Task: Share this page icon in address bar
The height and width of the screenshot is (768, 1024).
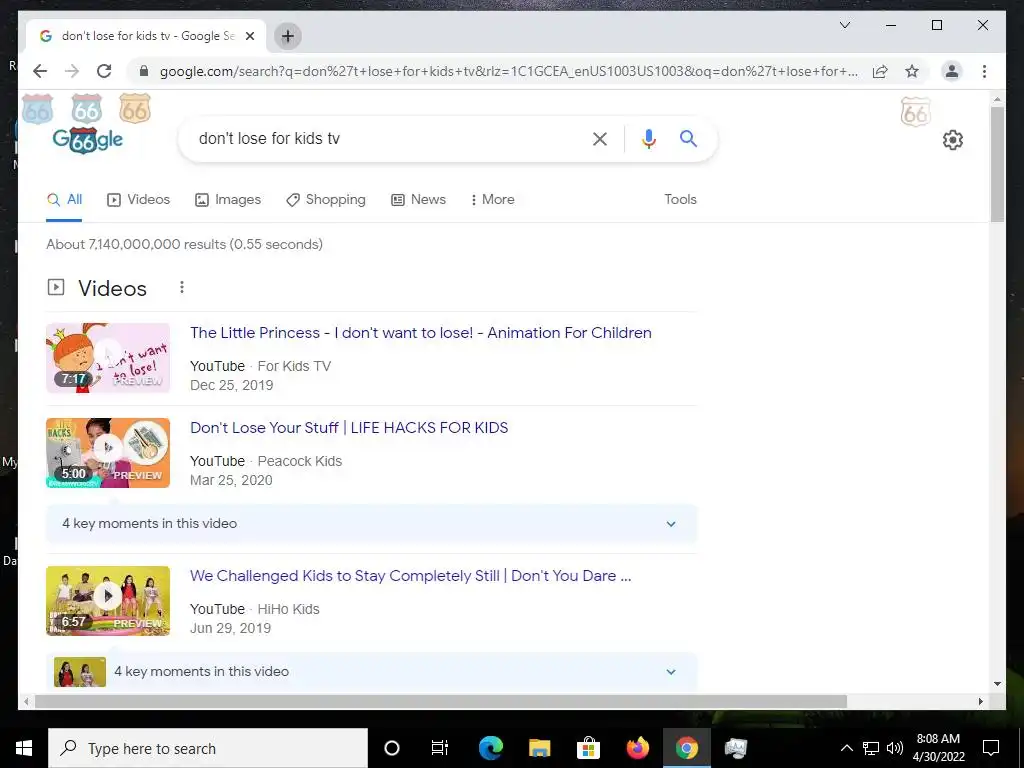Action: (x=880, y=71)
